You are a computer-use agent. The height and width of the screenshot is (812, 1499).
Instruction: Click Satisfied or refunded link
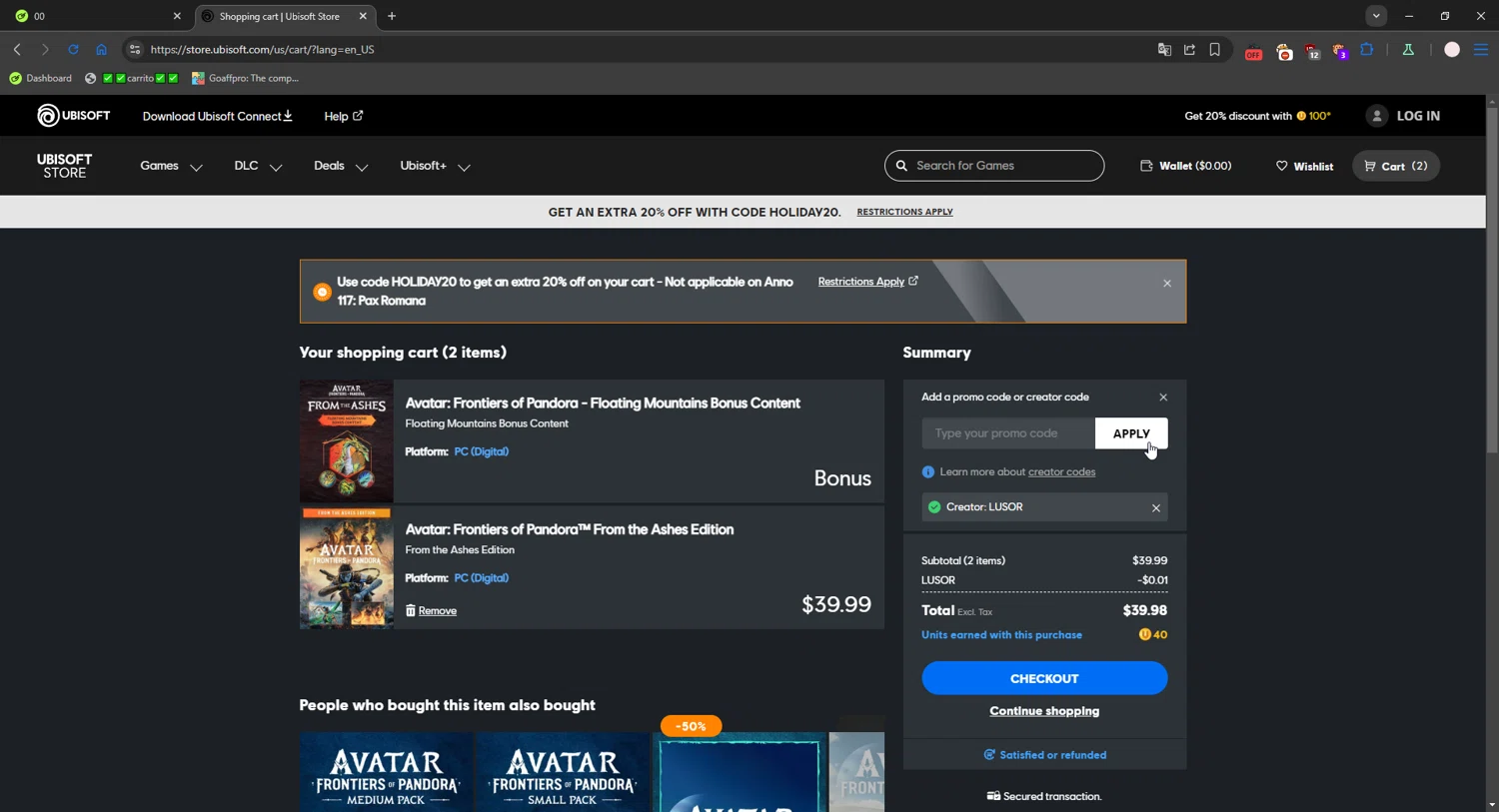coord(1044,755)
